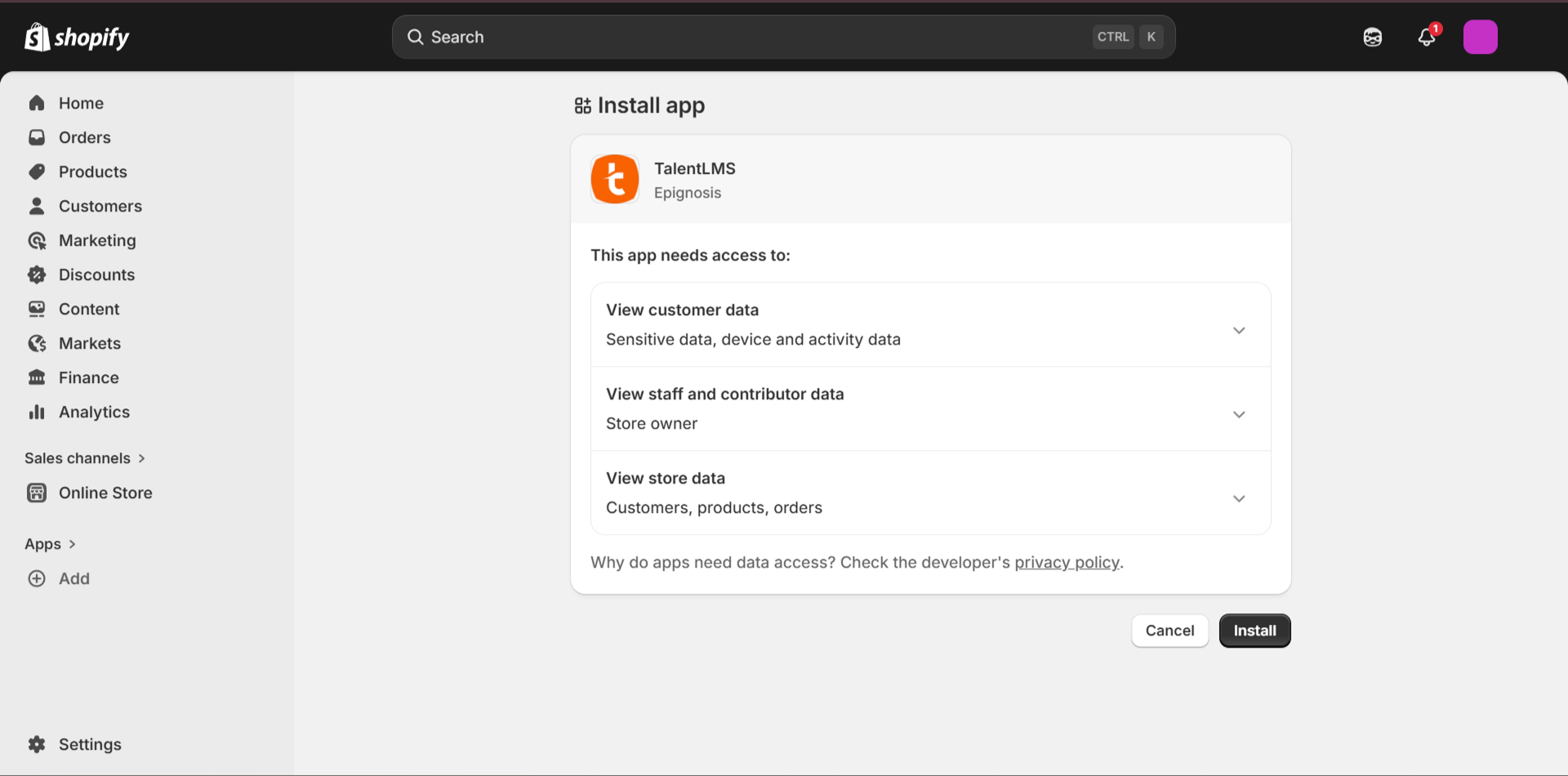Viewport: 1568px width, 776px height.
Task: Click the Online Store storefront icon
Action: pyautogui.click(x=37, y=493)
